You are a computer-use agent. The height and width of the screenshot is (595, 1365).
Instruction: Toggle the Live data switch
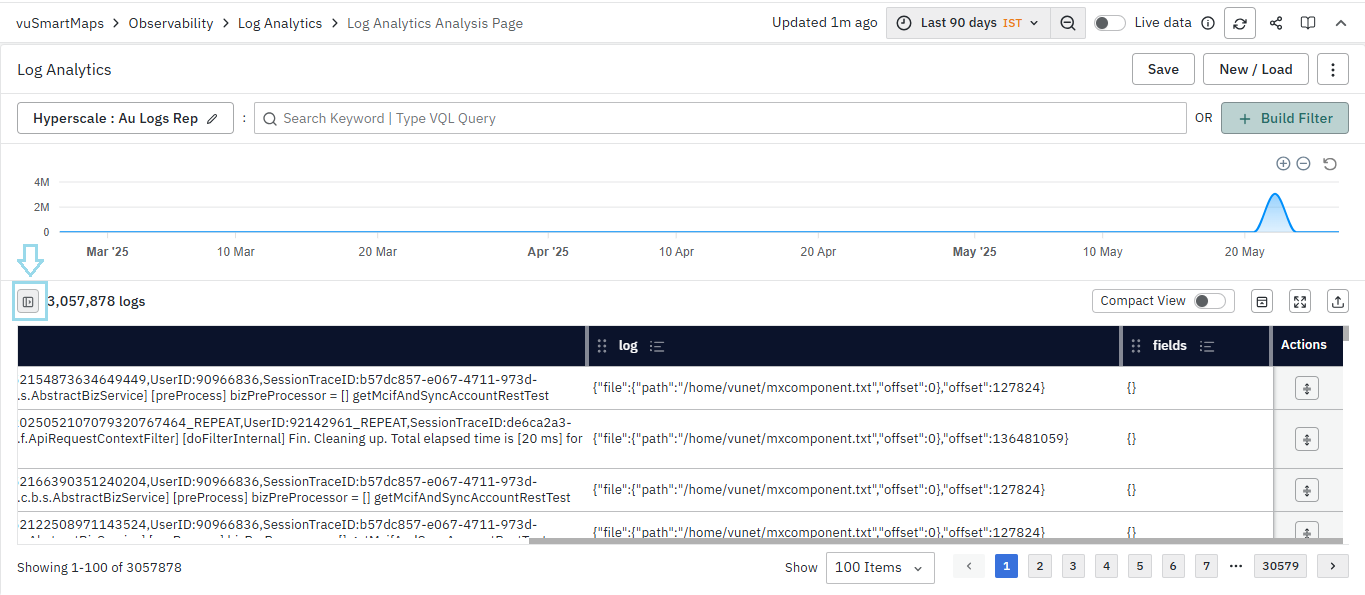tap(1109, 23)
